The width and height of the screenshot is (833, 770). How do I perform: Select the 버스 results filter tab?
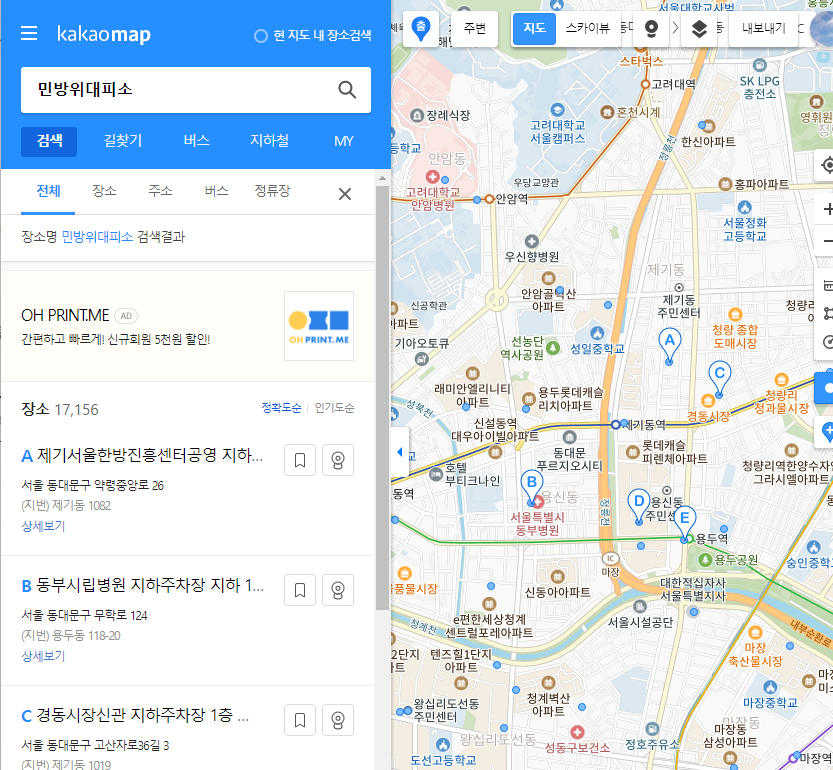(217, 191)
